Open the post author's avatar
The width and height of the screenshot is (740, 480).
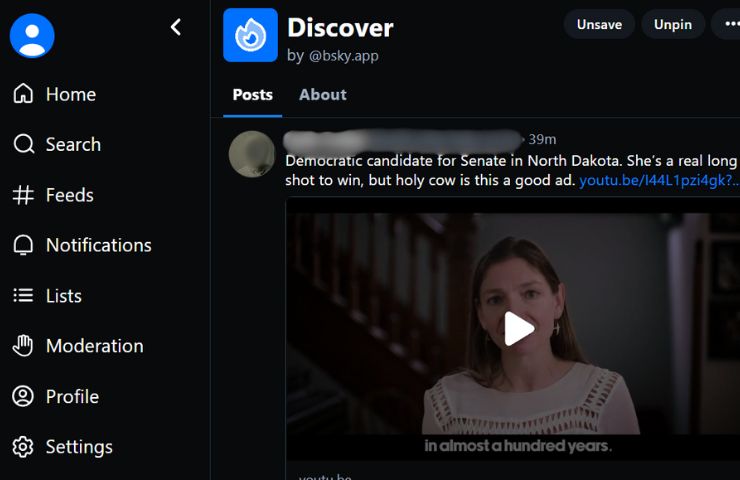252,153
